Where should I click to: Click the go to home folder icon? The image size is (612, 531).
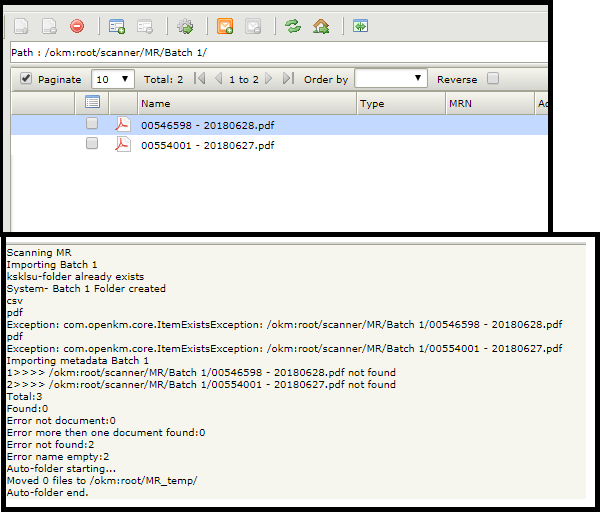coord(321,26)
